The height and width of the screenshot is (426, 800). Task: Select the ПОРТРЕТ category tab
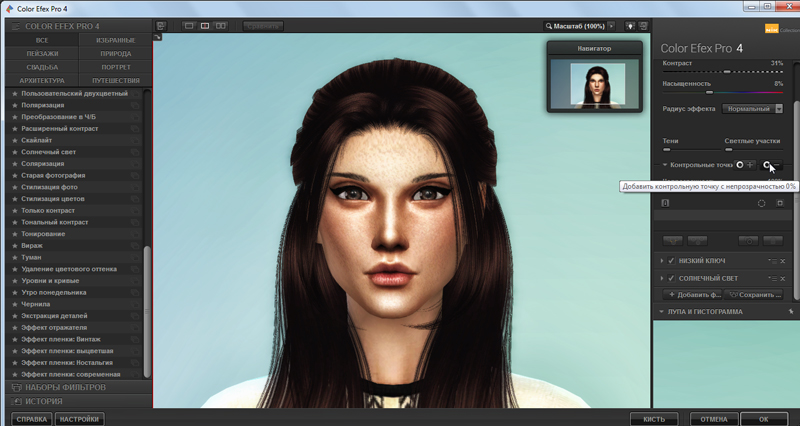(116, 67)
